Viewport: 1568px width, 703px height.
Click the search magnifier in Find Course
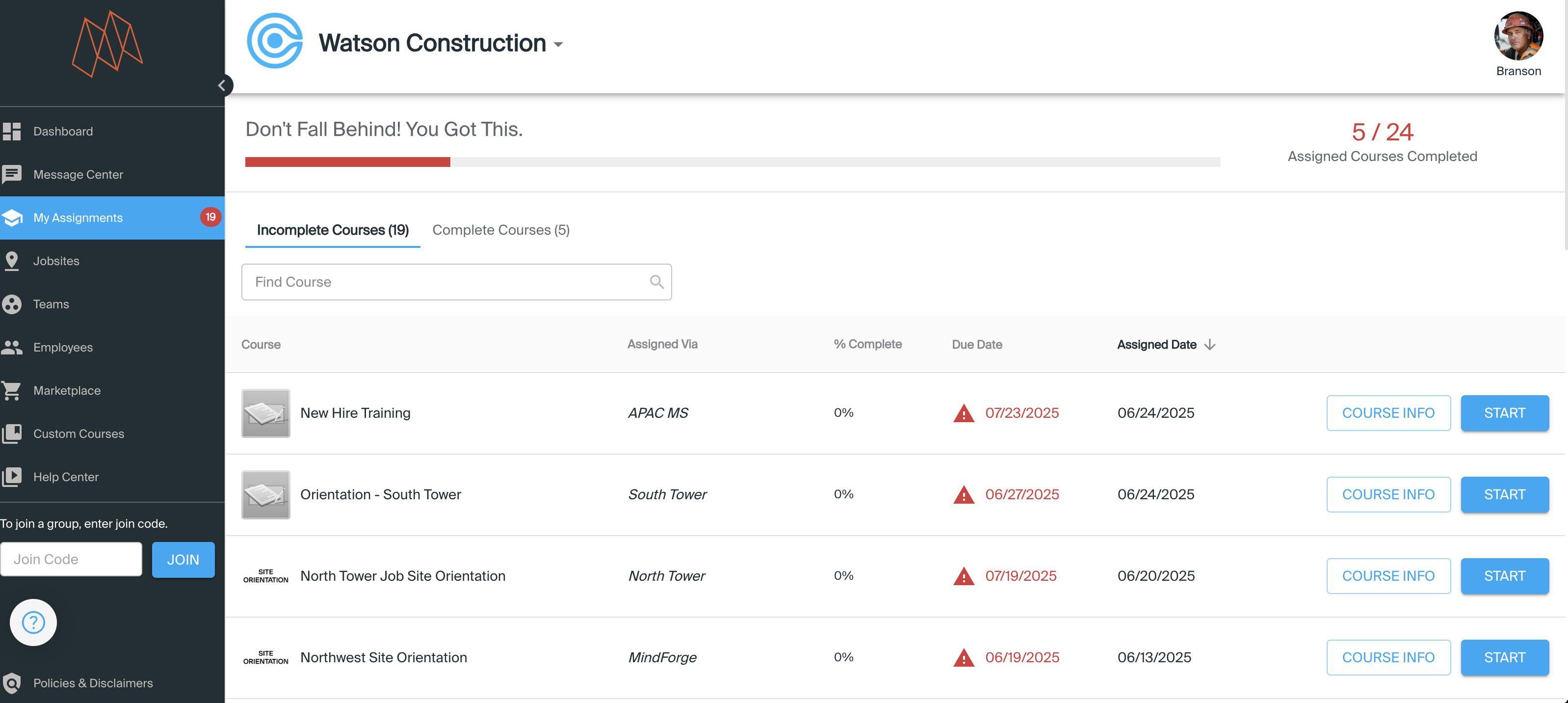tap(656, 281)
